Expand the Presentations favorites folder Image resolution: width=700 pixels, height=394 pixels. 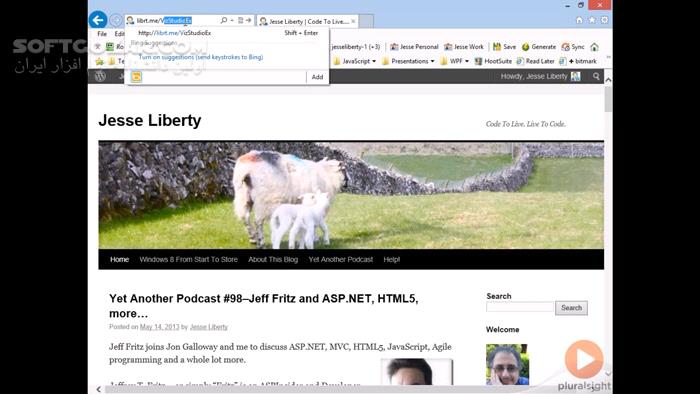click(408, 61)
